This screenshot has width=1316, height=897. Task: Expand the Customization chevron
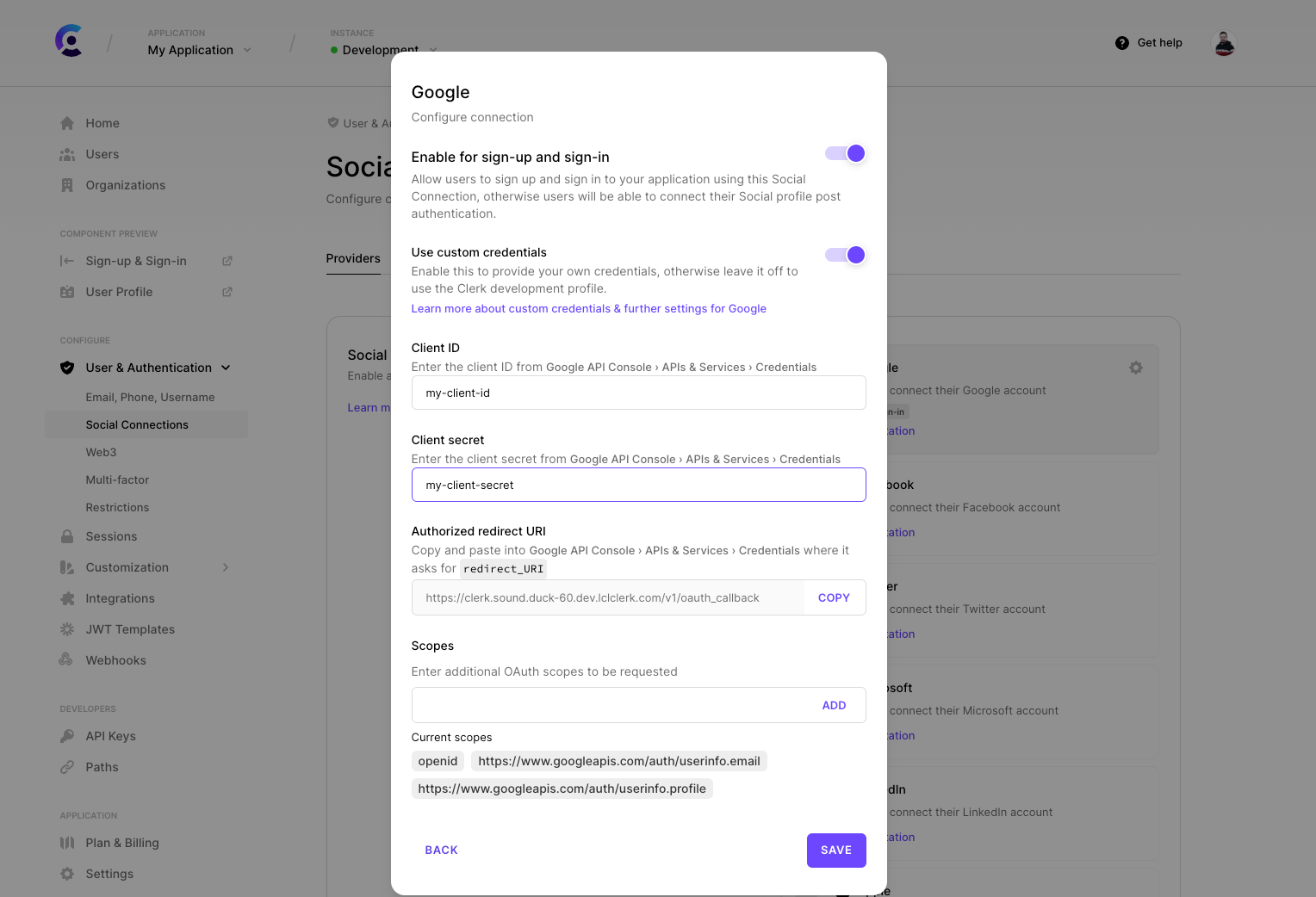tap(226, 567)
